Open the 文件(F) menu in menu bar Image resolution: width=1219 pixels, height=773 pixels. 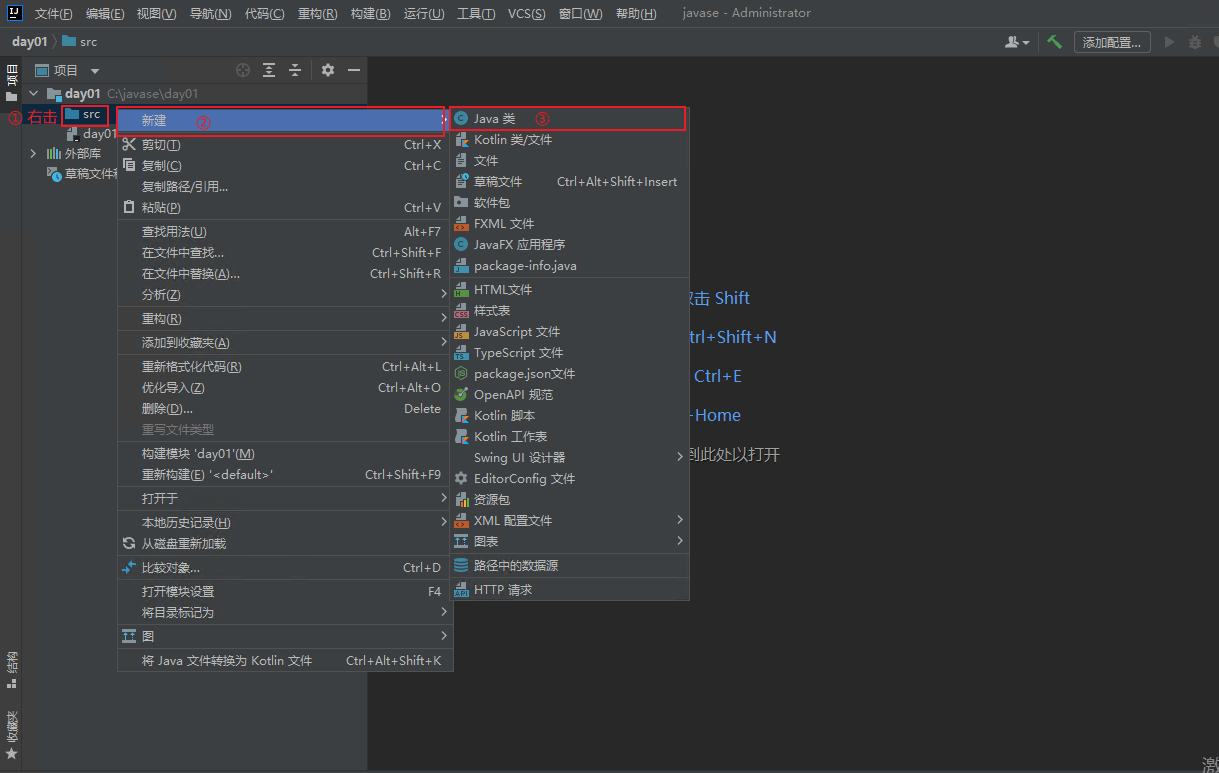[53, 13]
